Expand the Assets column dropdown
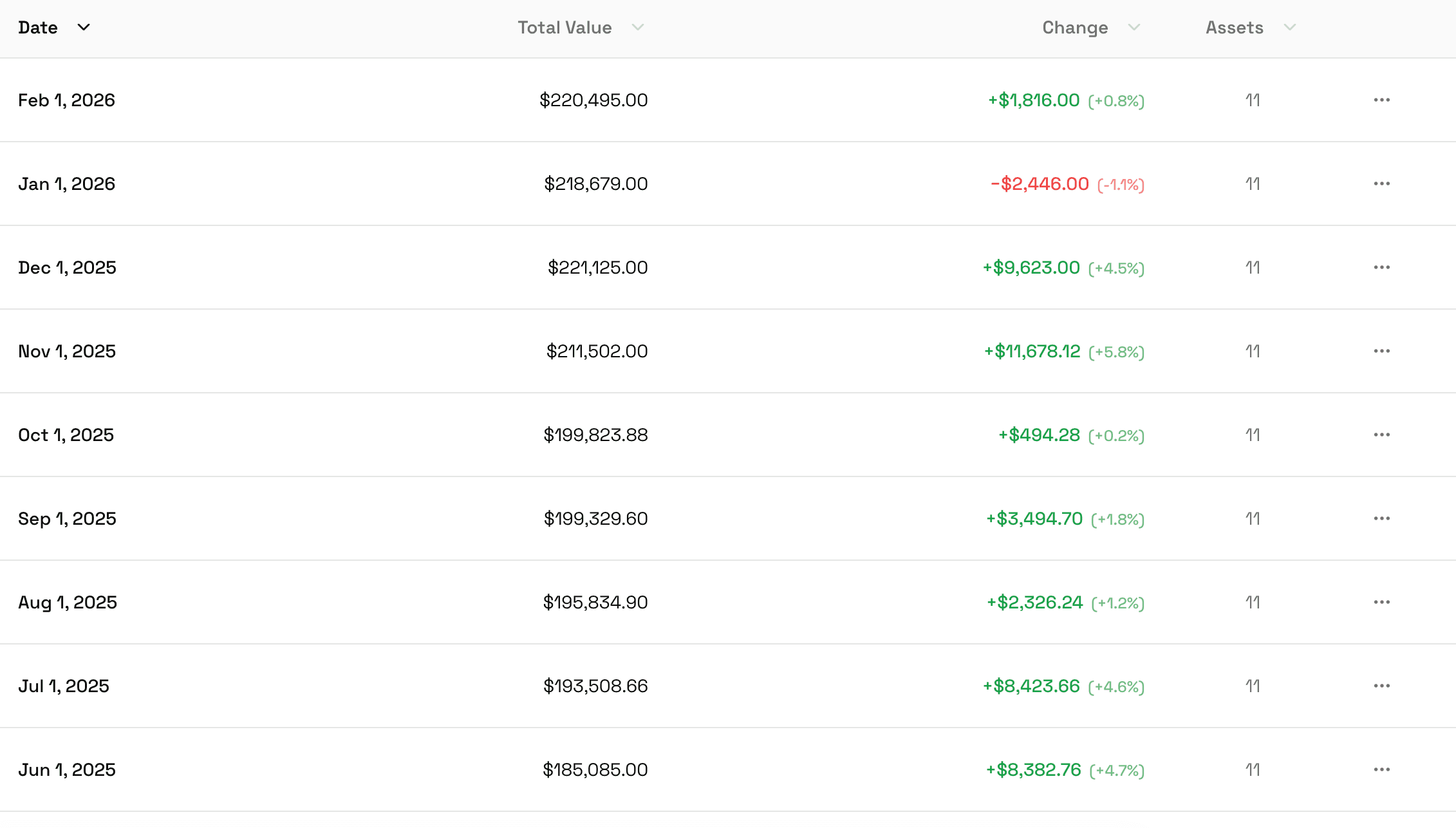Image resolution: width=1456 pixels, height=828 pixels. (x=1290, y=28)
